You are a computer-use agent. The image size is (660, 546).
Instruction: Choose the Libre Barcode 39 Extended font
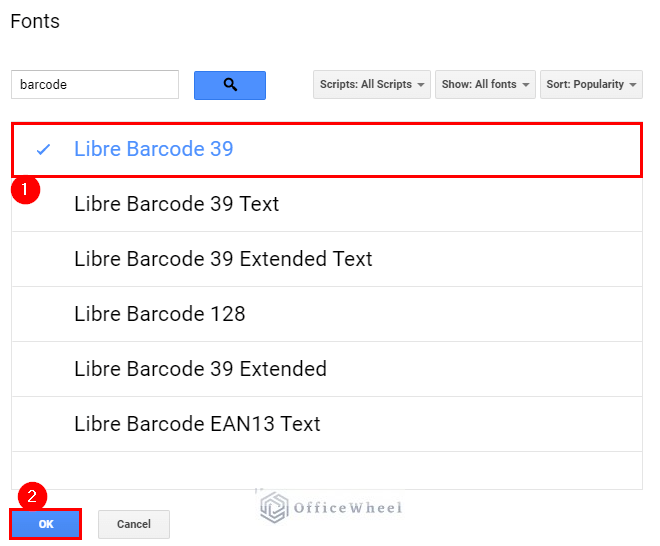click(x=327, y=369)
